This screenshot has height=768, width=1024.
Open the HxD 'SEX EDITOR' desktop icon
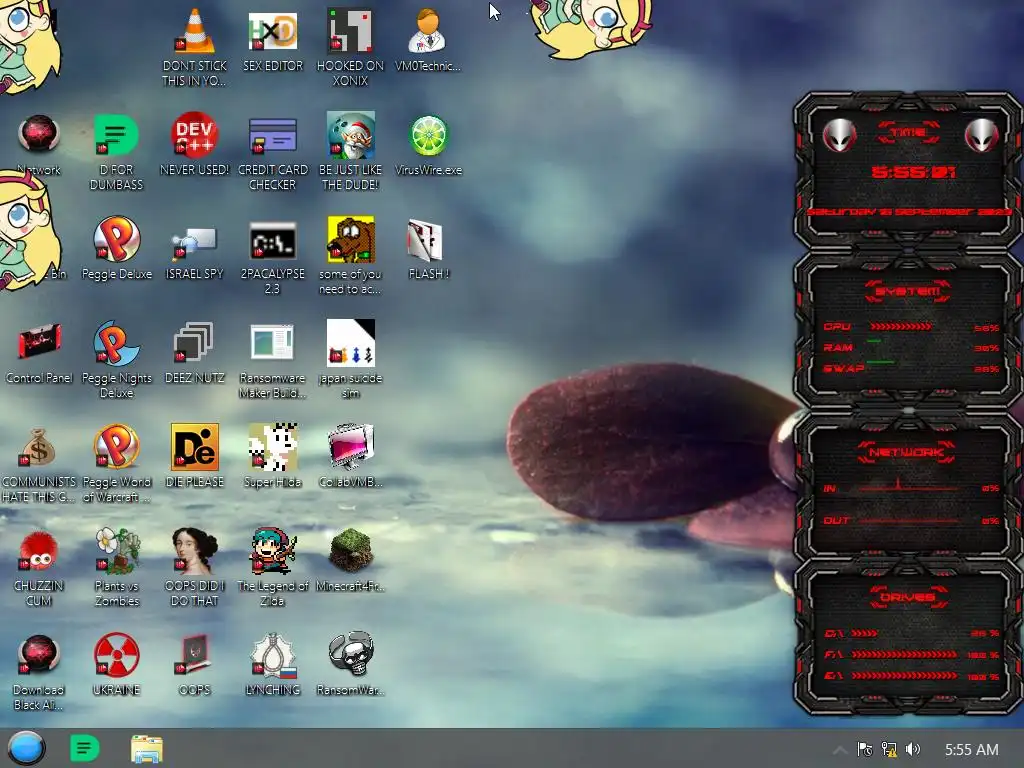(x=272, y=33)
